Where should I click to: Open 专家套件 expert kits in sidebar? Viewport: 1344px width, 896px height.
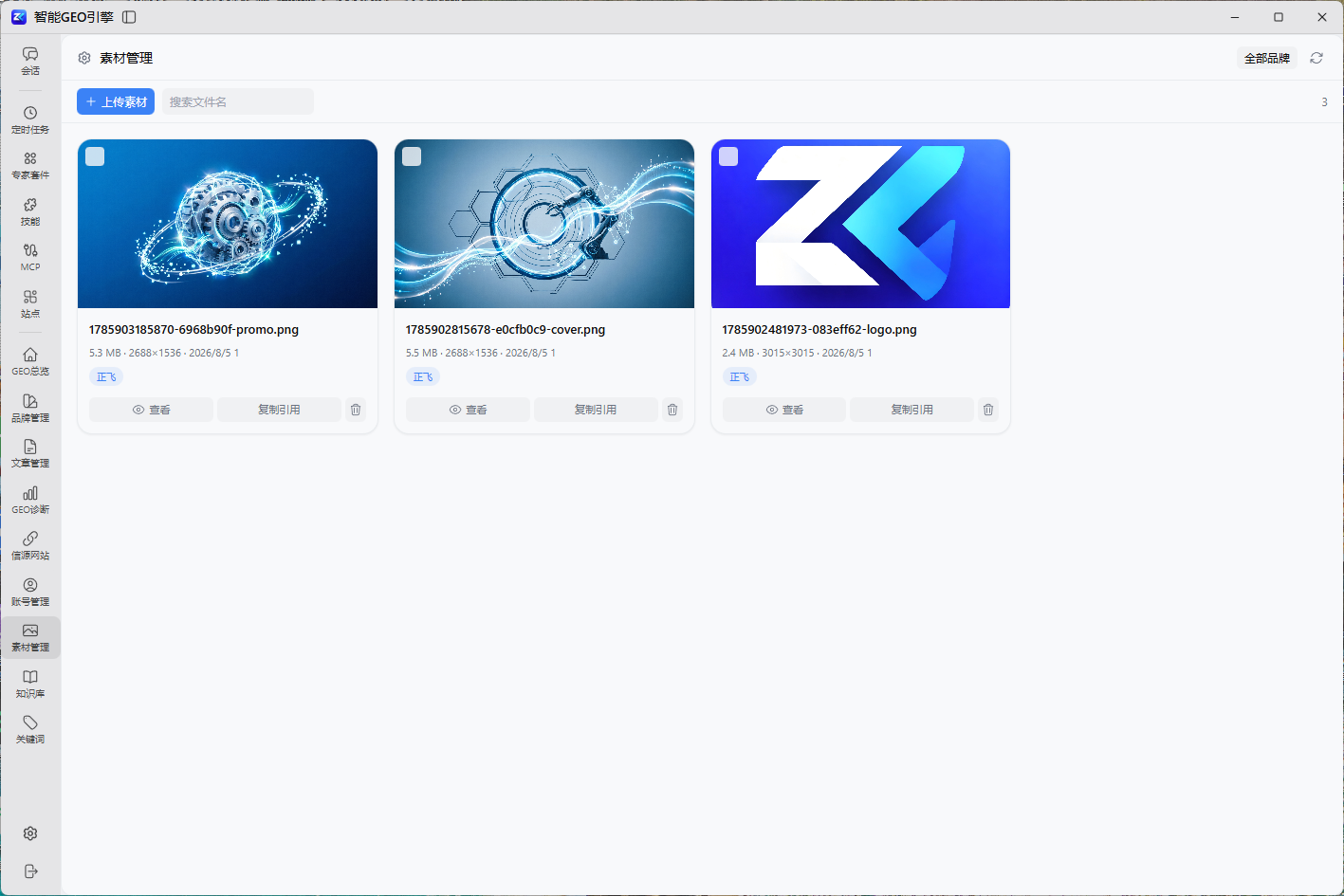30,166
